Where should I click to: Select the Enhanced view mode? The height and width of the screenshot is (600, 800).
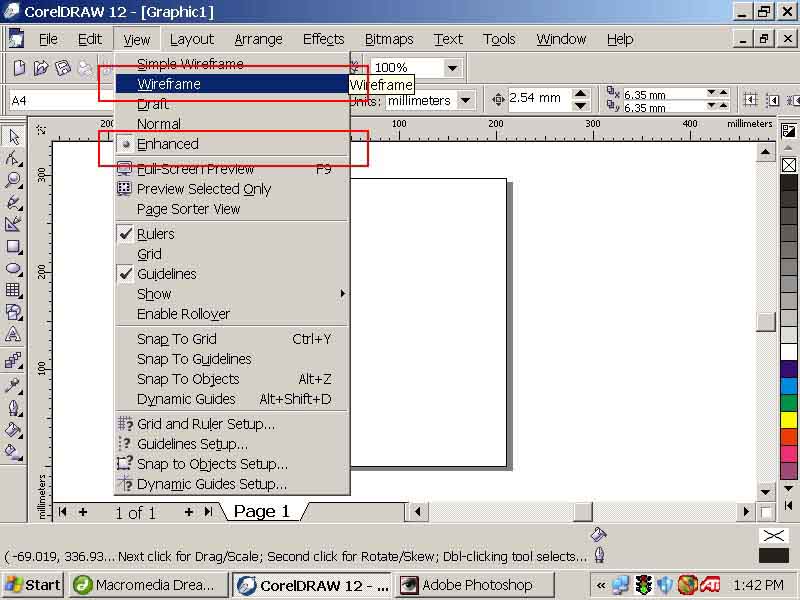tap(233, 144)
